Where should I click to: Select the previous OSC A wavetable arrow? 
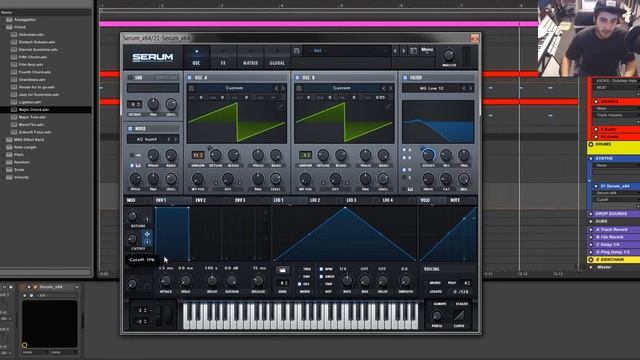276,88
